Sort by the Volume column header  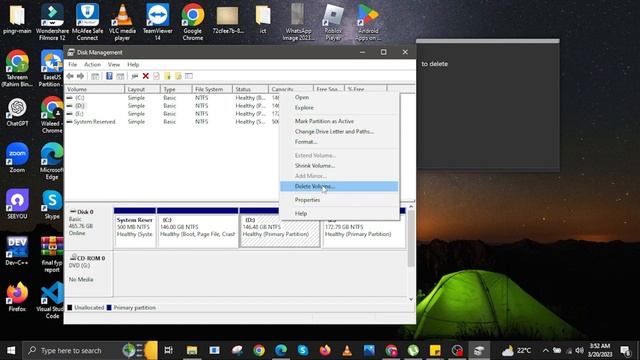[94, 89]
